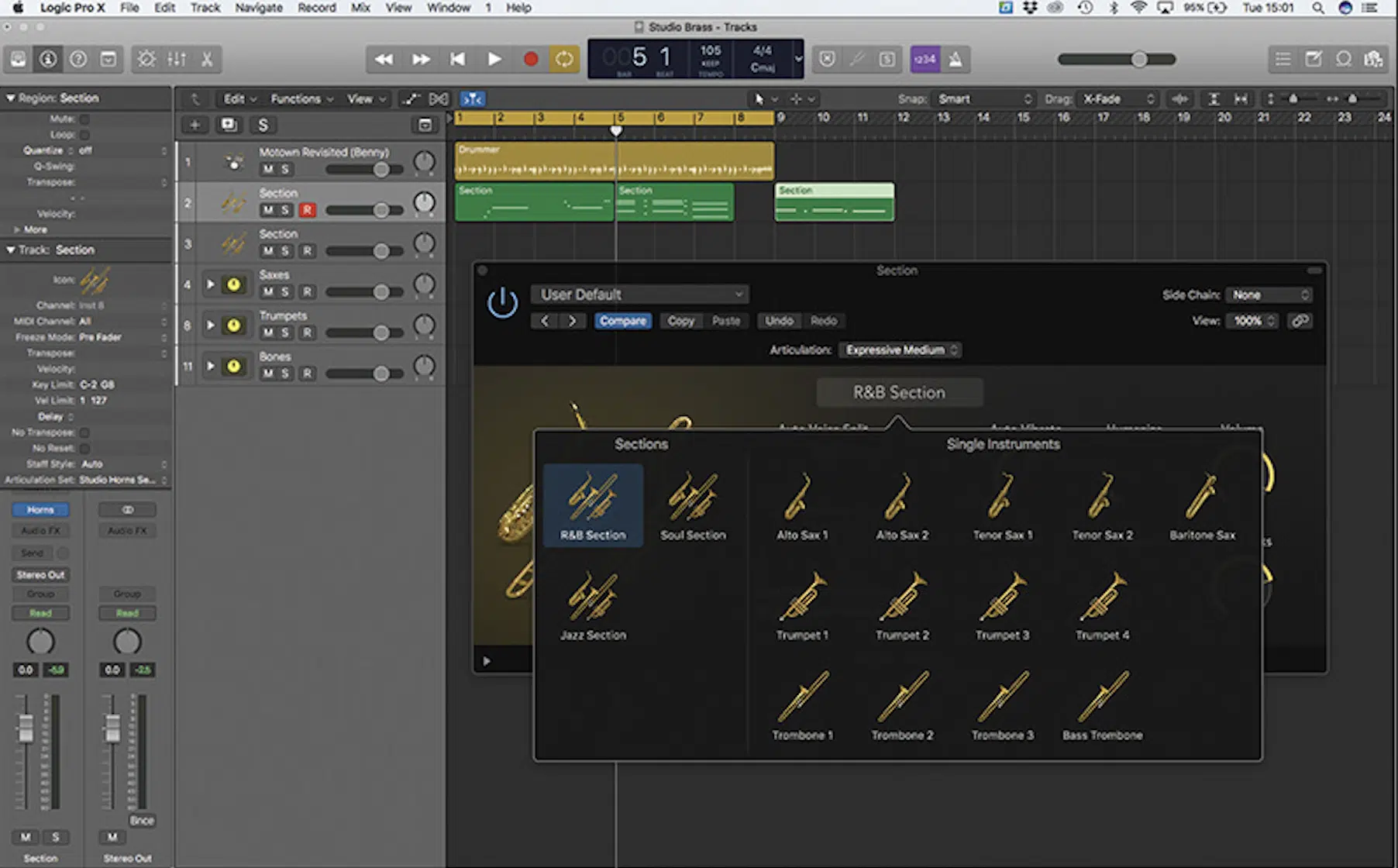Toggle the Region Mute checkbox
Image resolution: width=1398 pixels, height=868 pixels.
pyautogui.click(x=84, y=119)
